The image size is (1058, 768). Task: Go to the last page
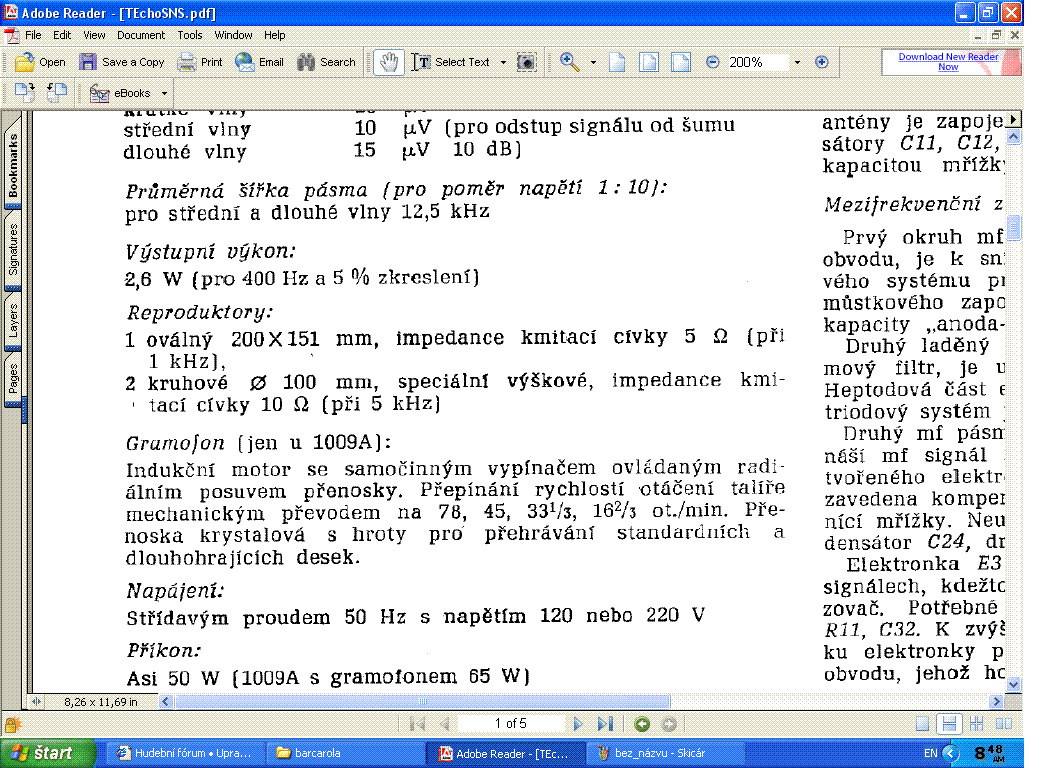click(x=605, y=724)
